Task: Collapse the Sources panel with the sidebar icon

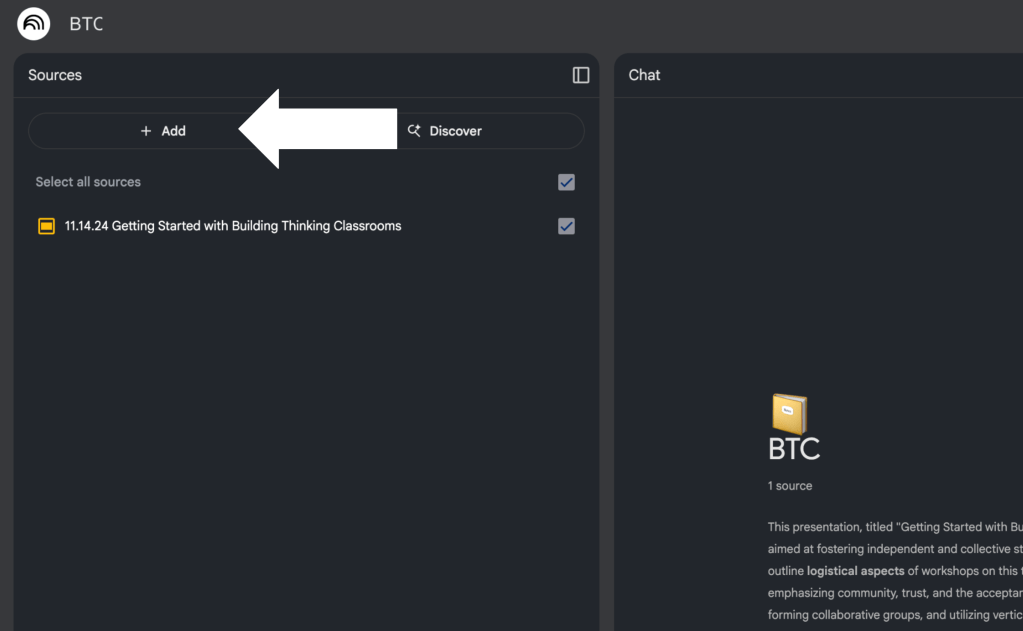Action: tap(581, 75)
